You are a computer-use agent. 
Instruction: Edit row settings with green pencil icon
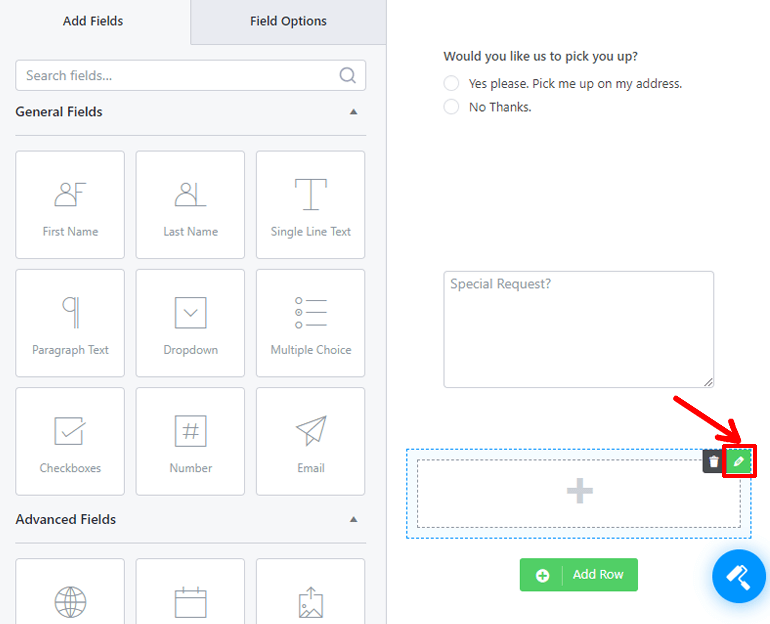(x=739, y=461)
